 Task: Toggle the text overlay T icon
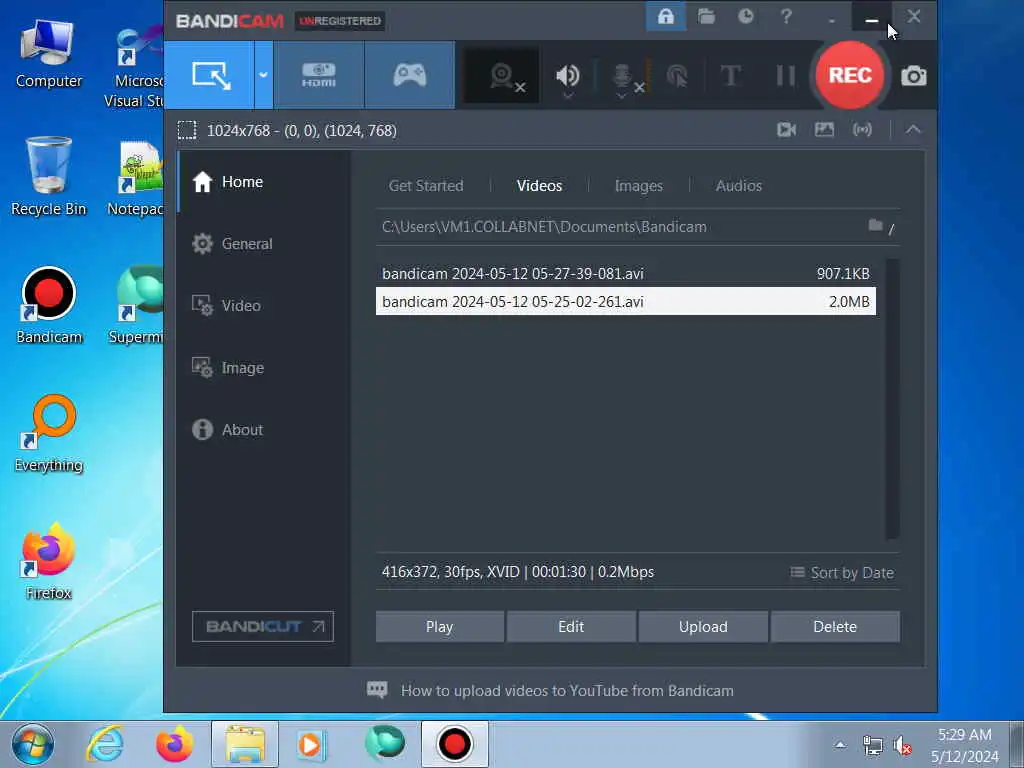731,76
